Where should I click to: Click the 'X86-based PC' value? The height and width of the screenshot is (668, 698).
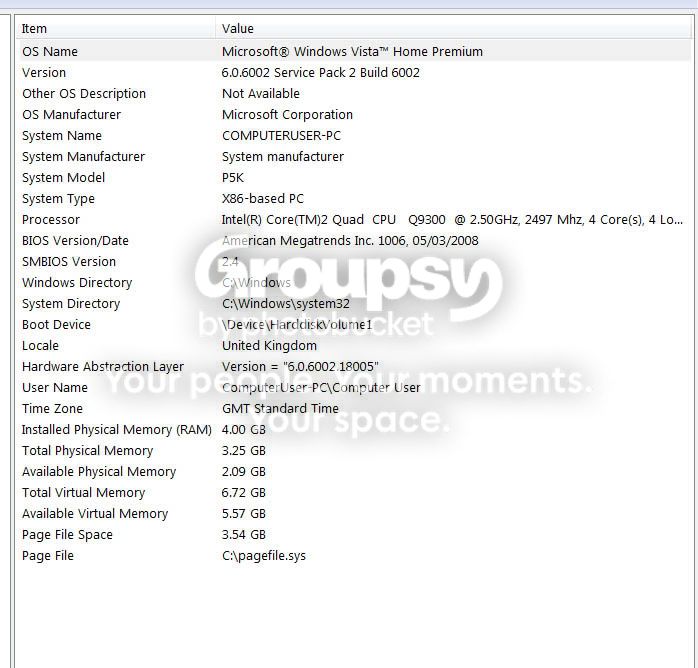[263, 198]
